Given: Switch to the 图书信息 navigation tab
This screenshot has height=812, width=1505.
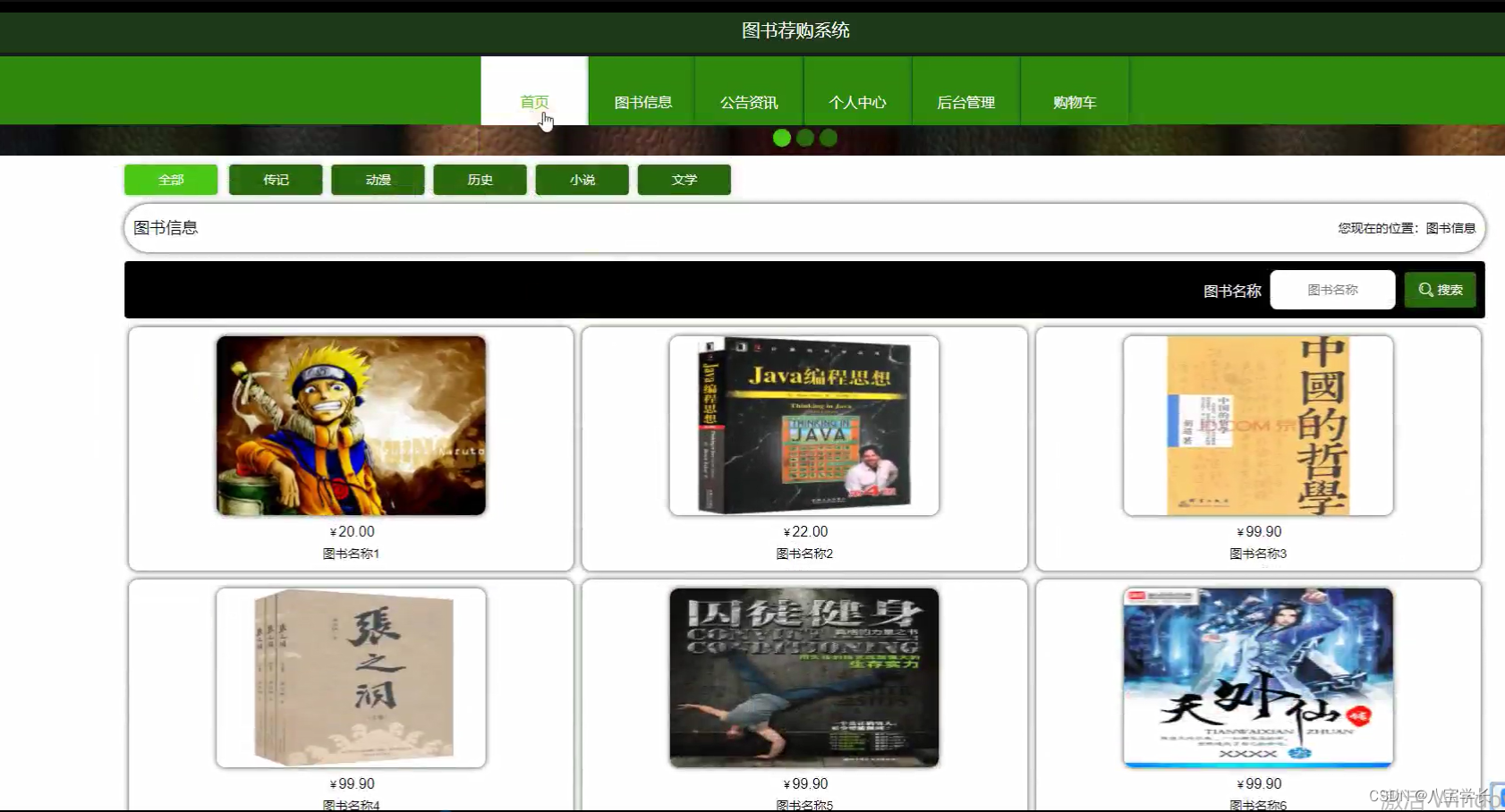Looking at the screenshot, I should click(x=642, y=102).
